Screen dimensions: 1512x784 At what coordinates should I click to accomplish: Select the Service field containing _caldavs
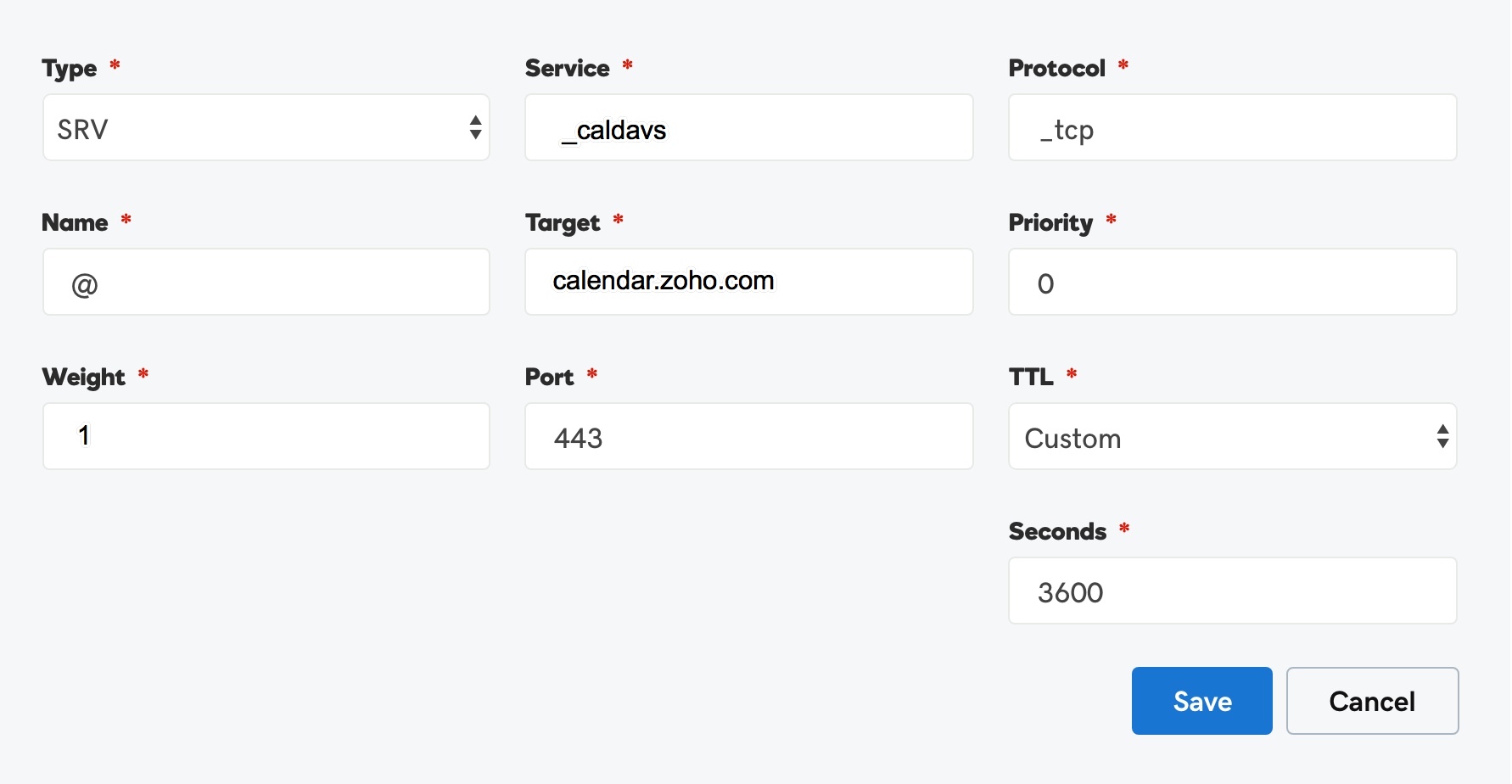click(x=748, y=127)
